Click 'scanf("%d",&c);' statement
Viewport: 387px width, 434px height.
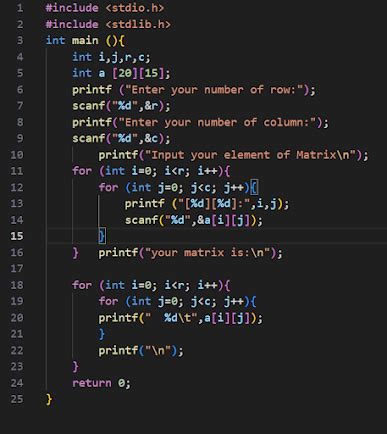pyautogui.click(x=121, y=139)
